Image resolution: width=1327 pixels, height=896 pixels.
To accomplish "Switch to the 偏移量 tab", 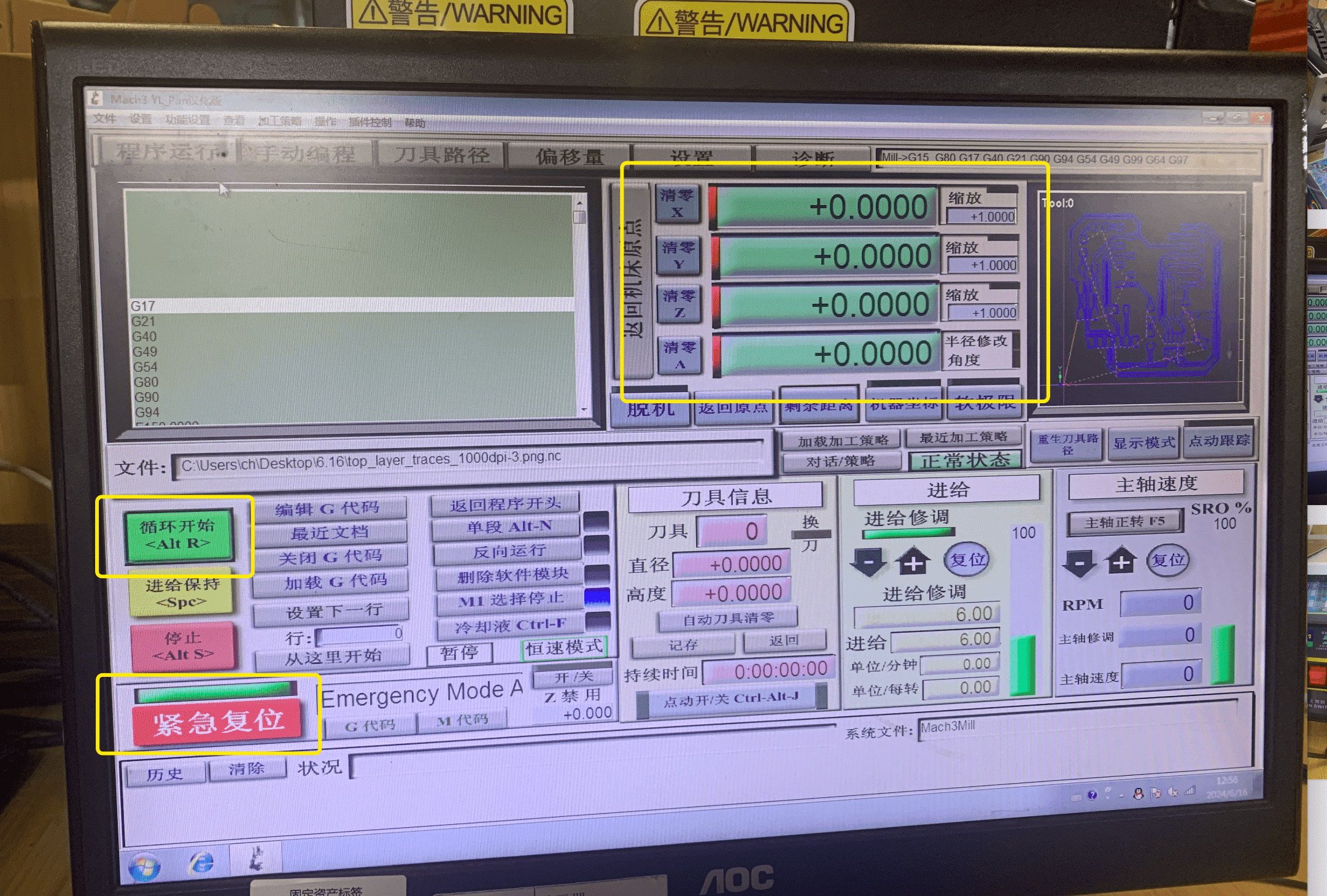I will 570,156.
